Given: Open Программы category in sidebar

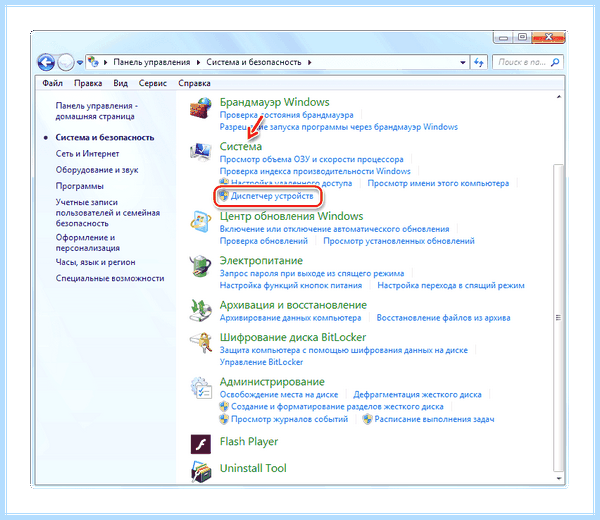Looking at the screenshot, I should coord(80,186).
